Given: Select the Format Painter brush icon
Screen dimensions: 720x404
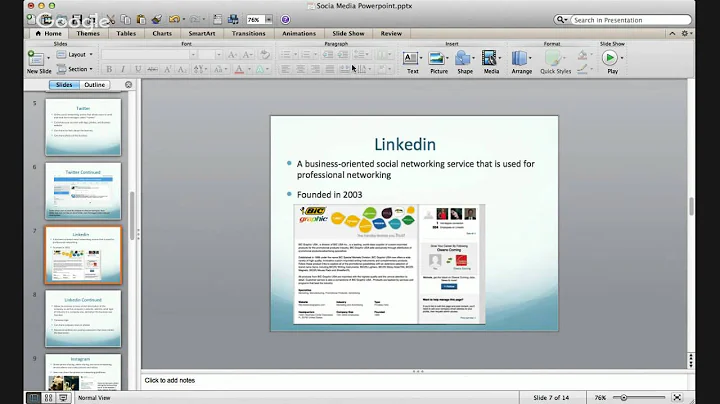Looking at the screenshot, I should click(157, 19).
